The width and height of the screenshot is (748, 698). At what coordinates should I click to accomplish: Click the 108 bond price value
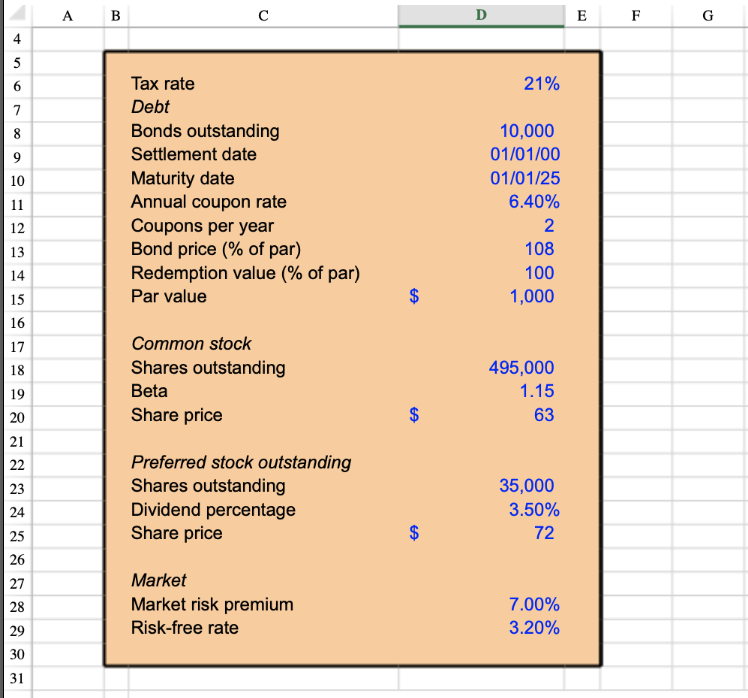[539, 249]
